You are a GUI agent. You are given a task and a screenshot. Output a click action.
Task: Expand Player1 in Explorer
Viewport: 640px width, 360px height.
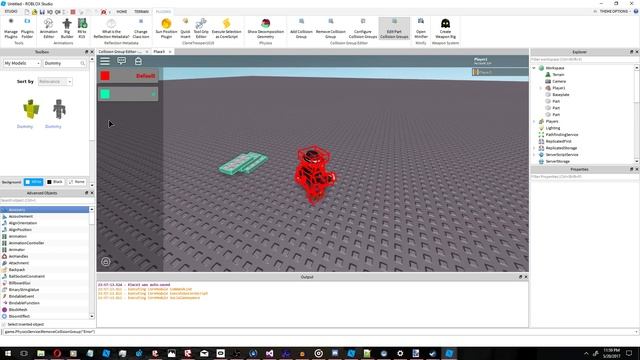point(540,88)
